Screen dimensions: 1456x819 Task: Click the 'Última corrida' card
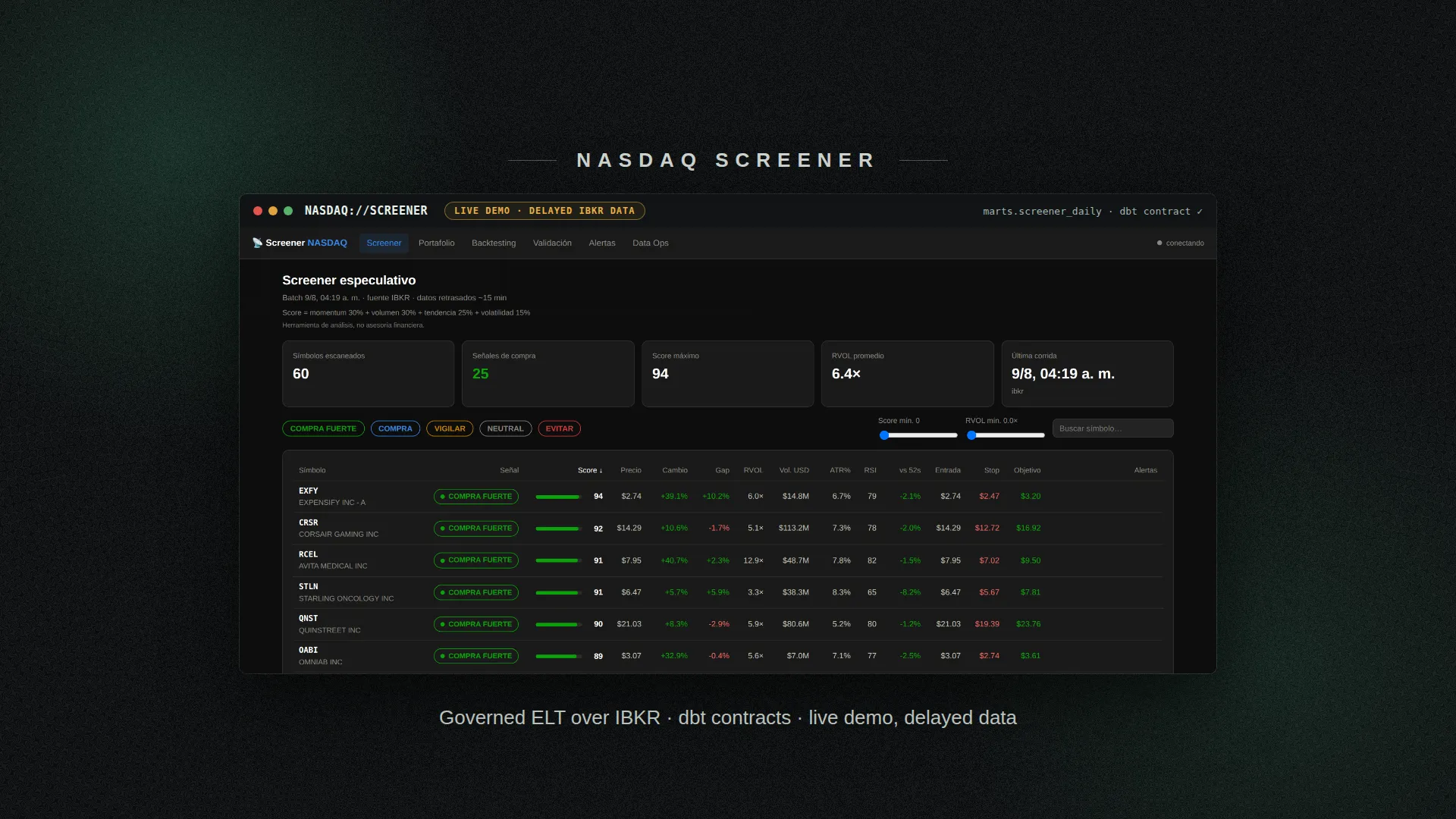pos(1087,374)
